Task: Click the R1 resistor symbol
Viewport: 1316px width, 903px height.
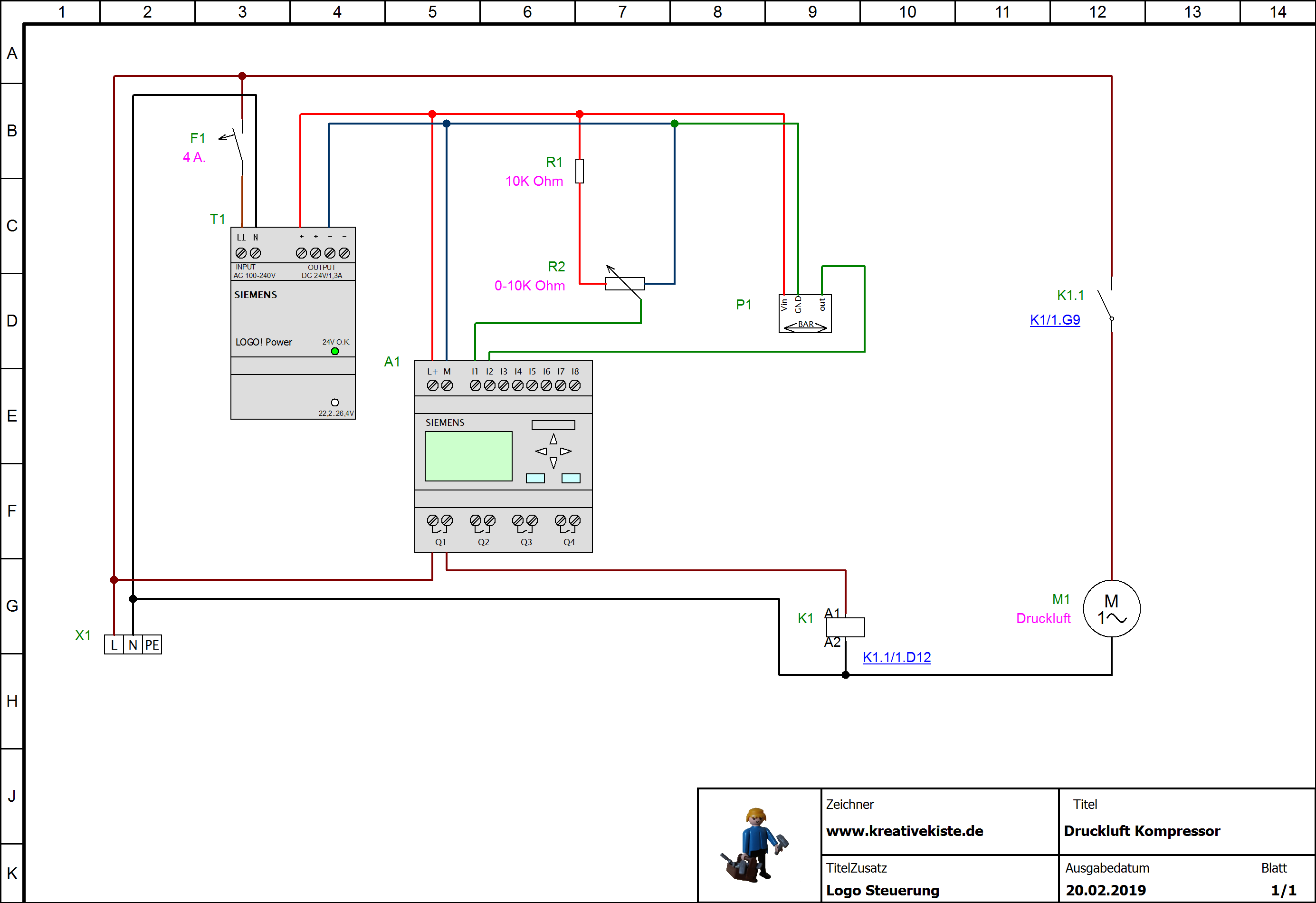Action: pos(579,171)
